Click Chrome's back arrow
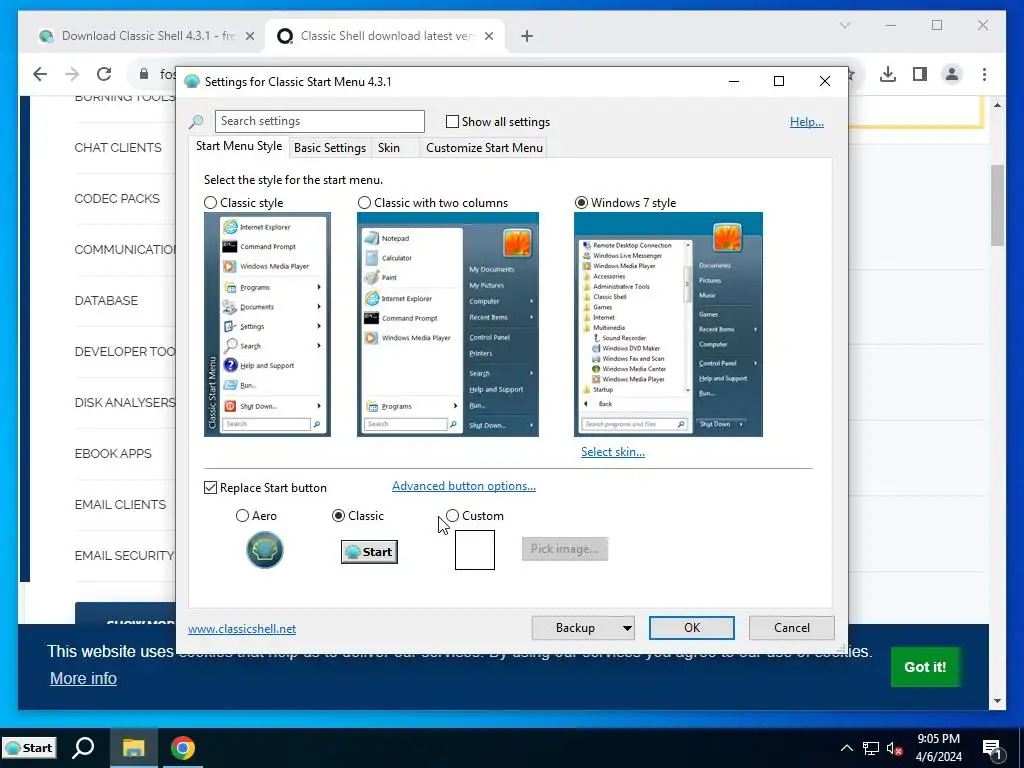 (40, 74)
